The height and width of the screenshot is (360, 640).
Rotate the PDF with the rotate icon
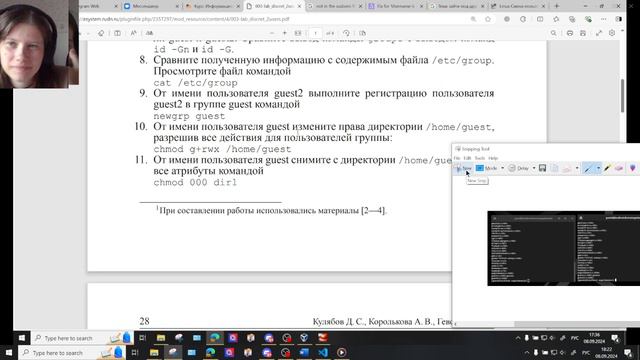coord(346,33)
